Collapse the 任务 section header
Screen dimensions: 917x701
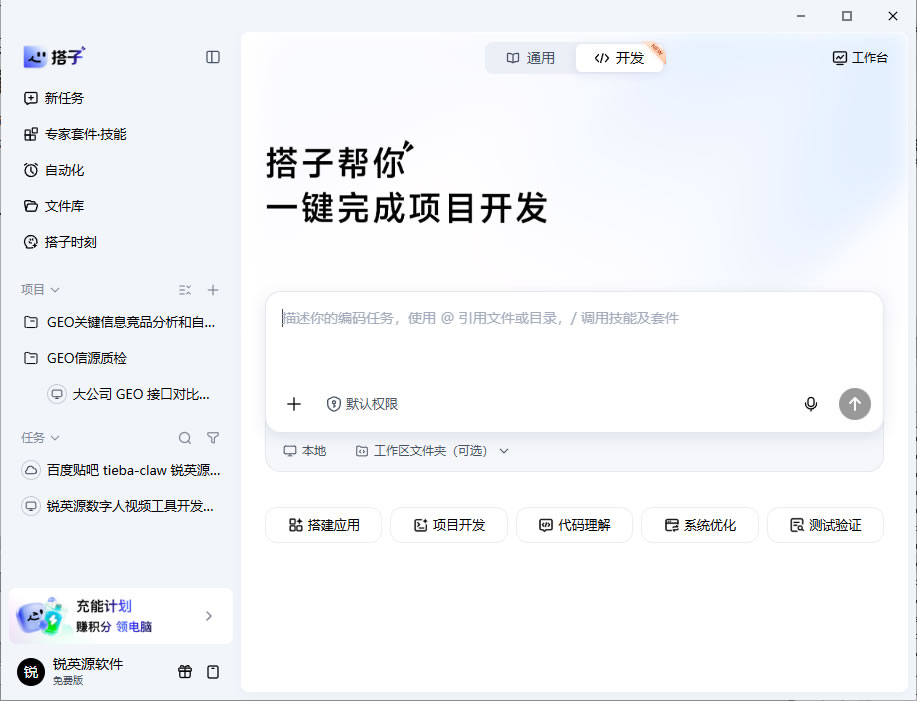coord(40,438)
